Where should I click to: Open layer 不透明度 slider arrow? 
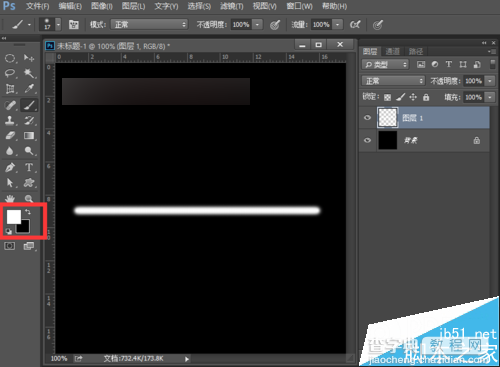(490, 81)
